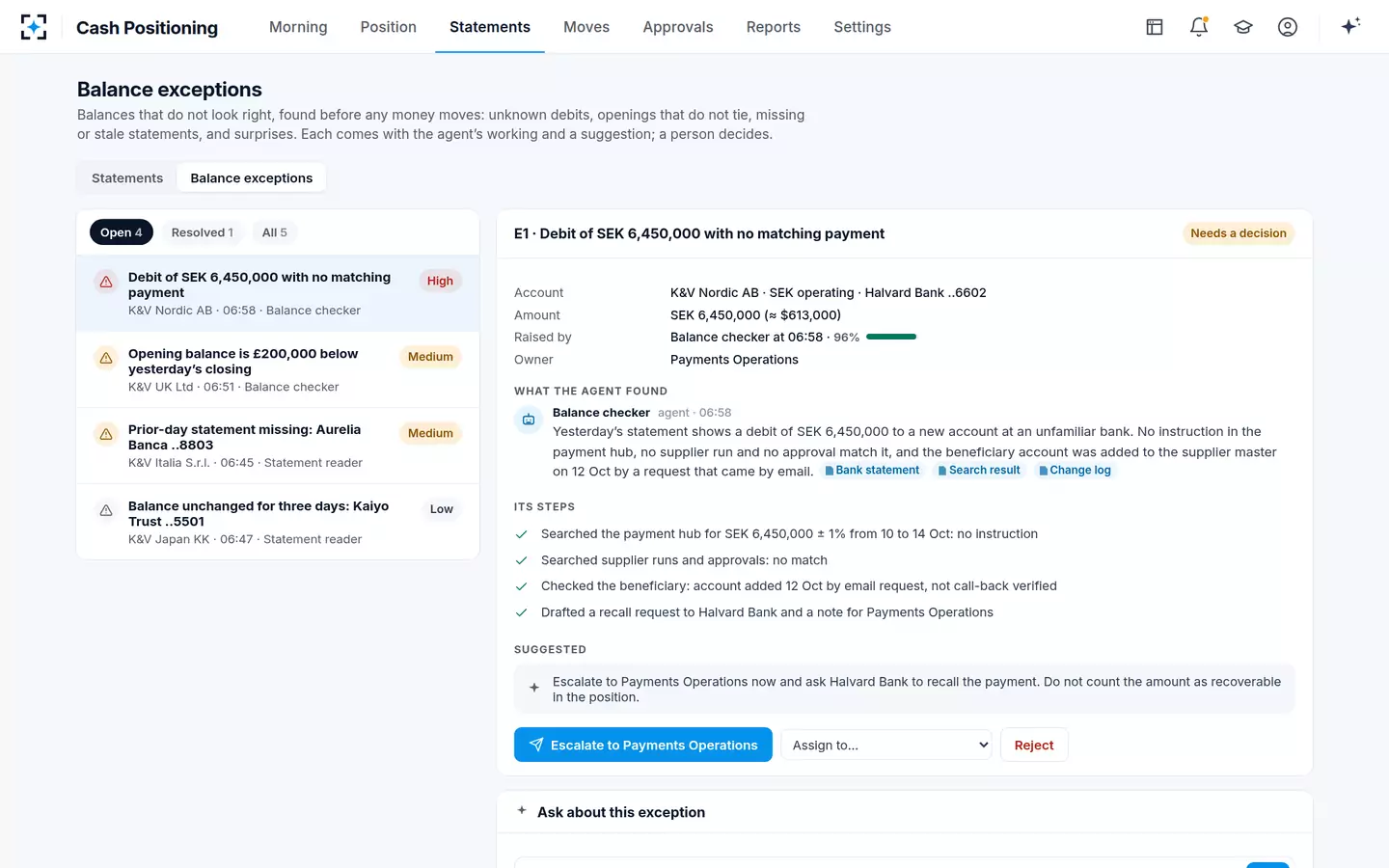Launch the AI sparkle assistant icon

click(x=1350, y=26)
